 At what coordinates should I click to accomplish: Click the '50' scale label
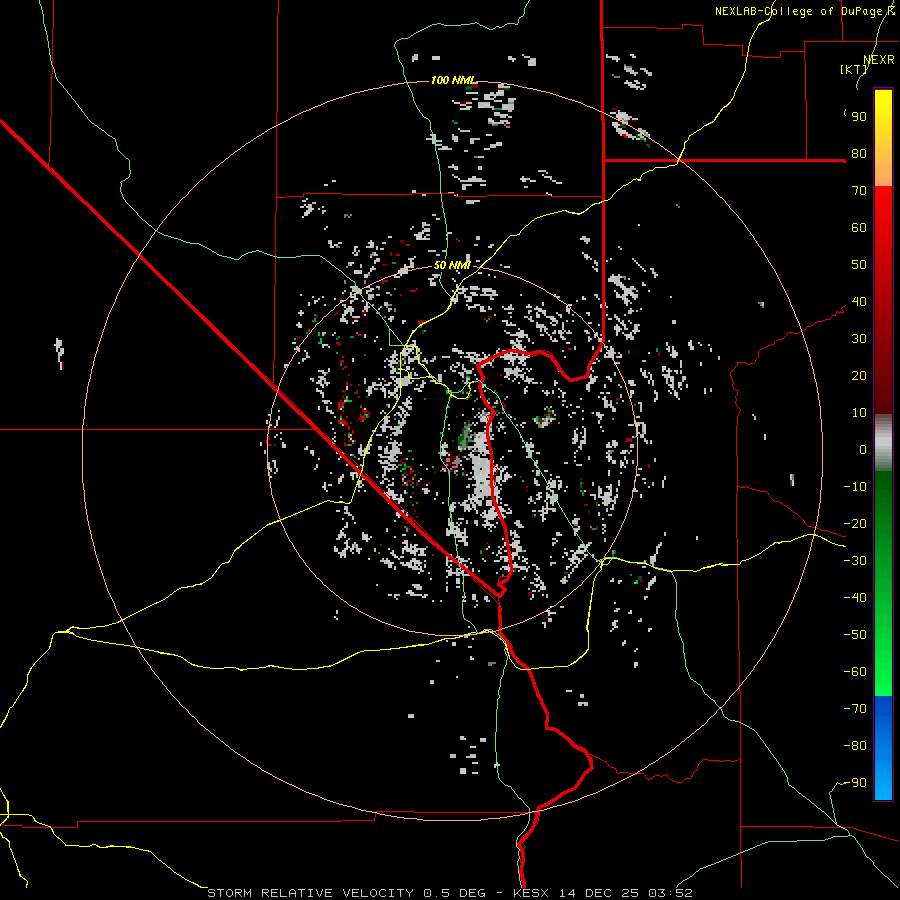pos(859,265)
